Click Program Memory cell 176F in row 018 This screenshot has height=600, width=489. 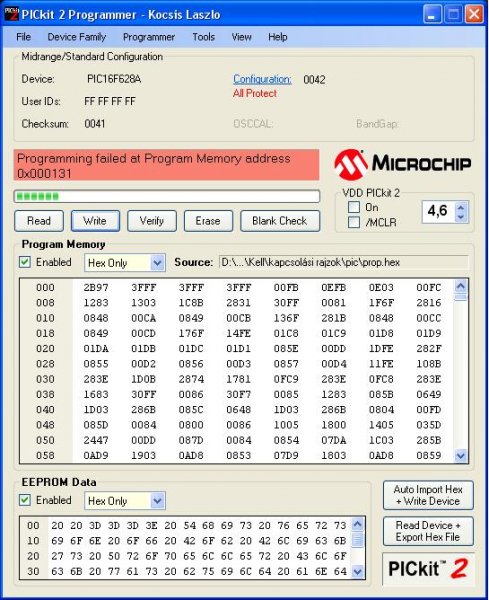191,333
